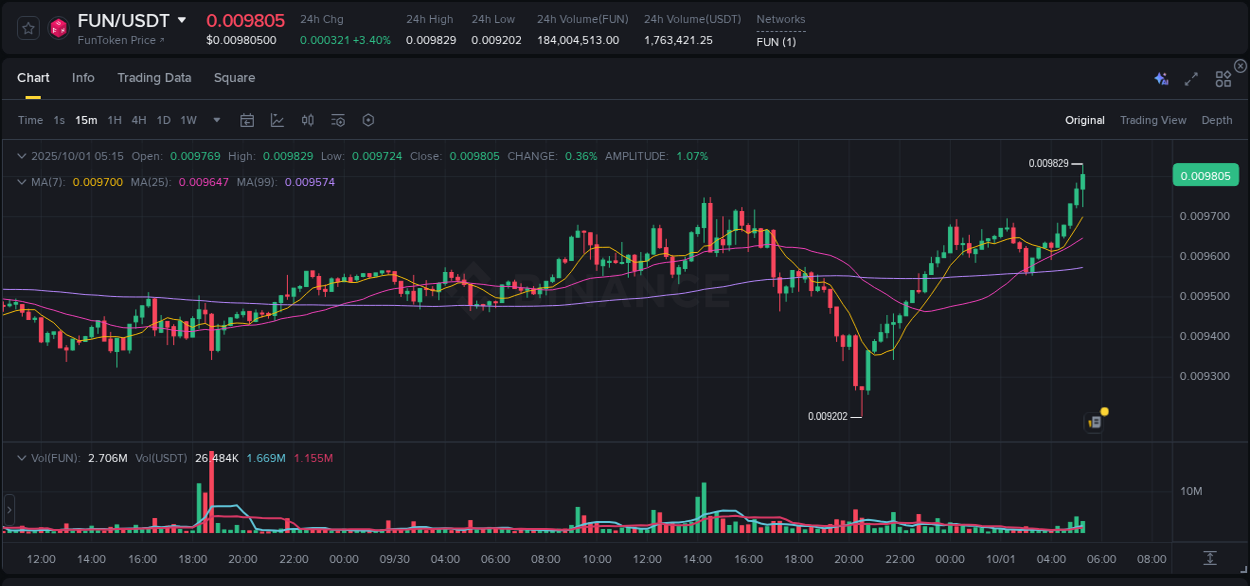The width and height of the screenshot is (1250, 586).
Task: Collapse the MA indicator legend row
Action: coord(22,182)
